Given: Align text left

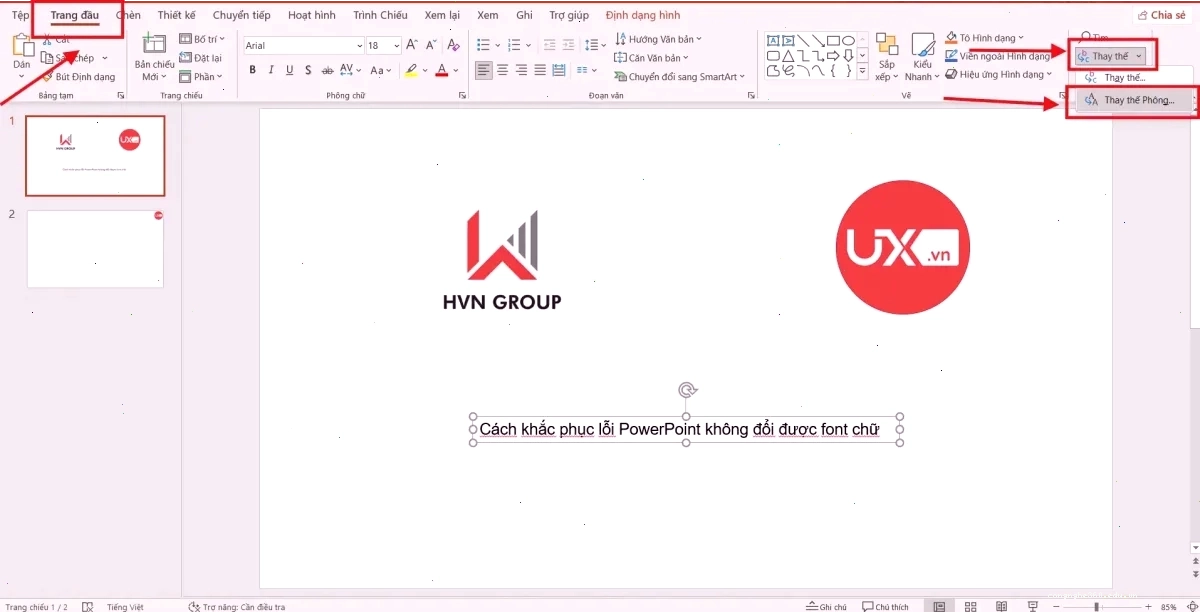Looking at the screenshot, I should (x=484, y=70).
